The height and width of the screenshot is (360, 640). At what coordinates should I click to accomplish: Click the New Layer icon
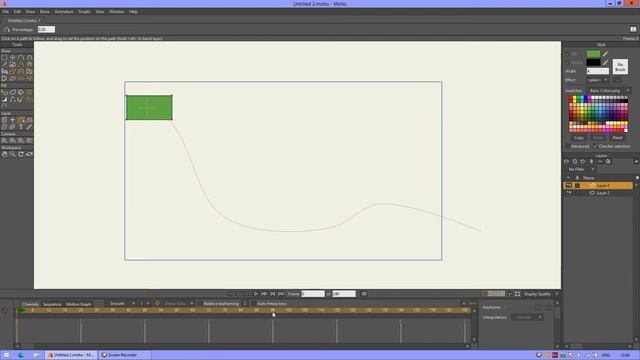[x=566, y=162]
